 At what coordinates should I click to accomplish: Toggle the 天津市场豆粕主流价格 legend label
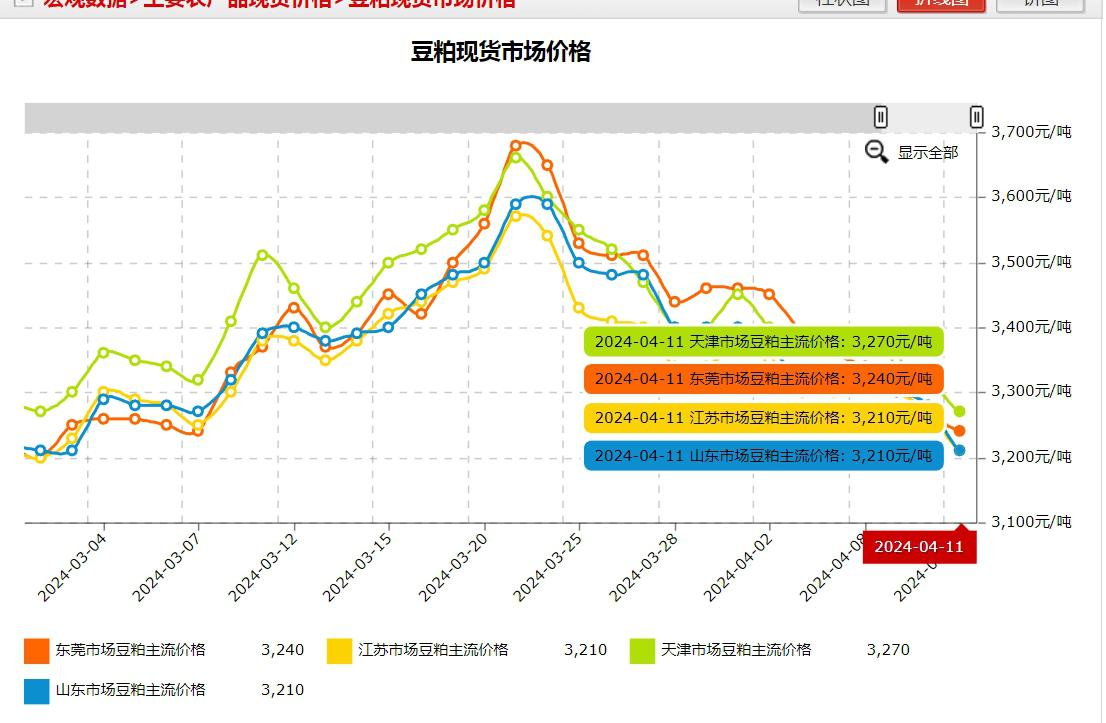coord(736,650)
